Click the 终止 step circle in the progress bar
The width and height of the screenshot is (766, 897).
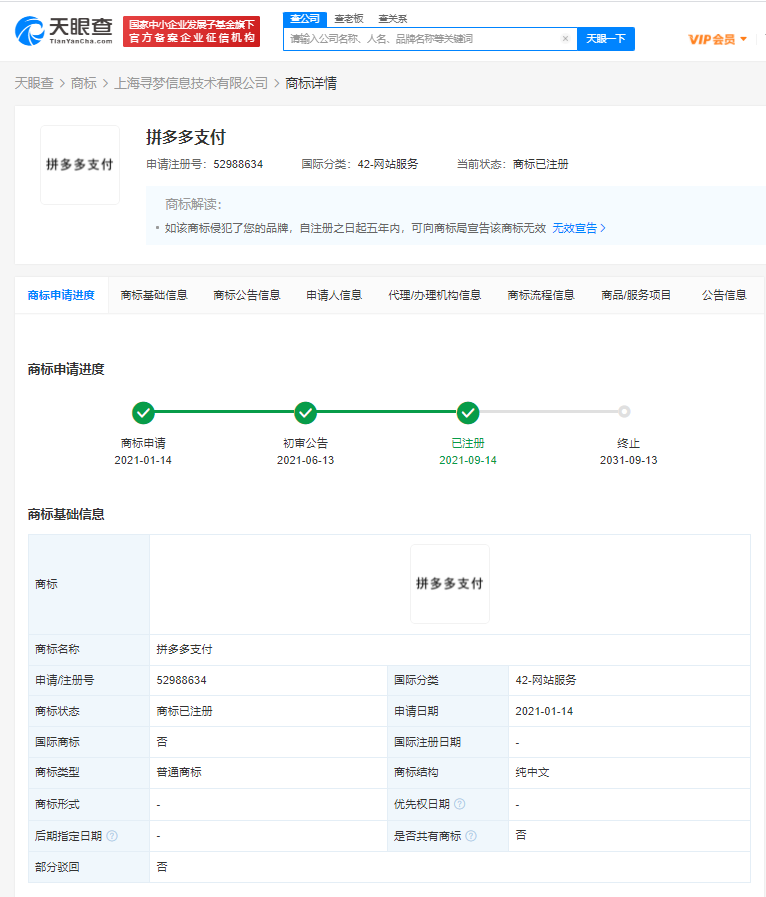(x=624, y=411)
